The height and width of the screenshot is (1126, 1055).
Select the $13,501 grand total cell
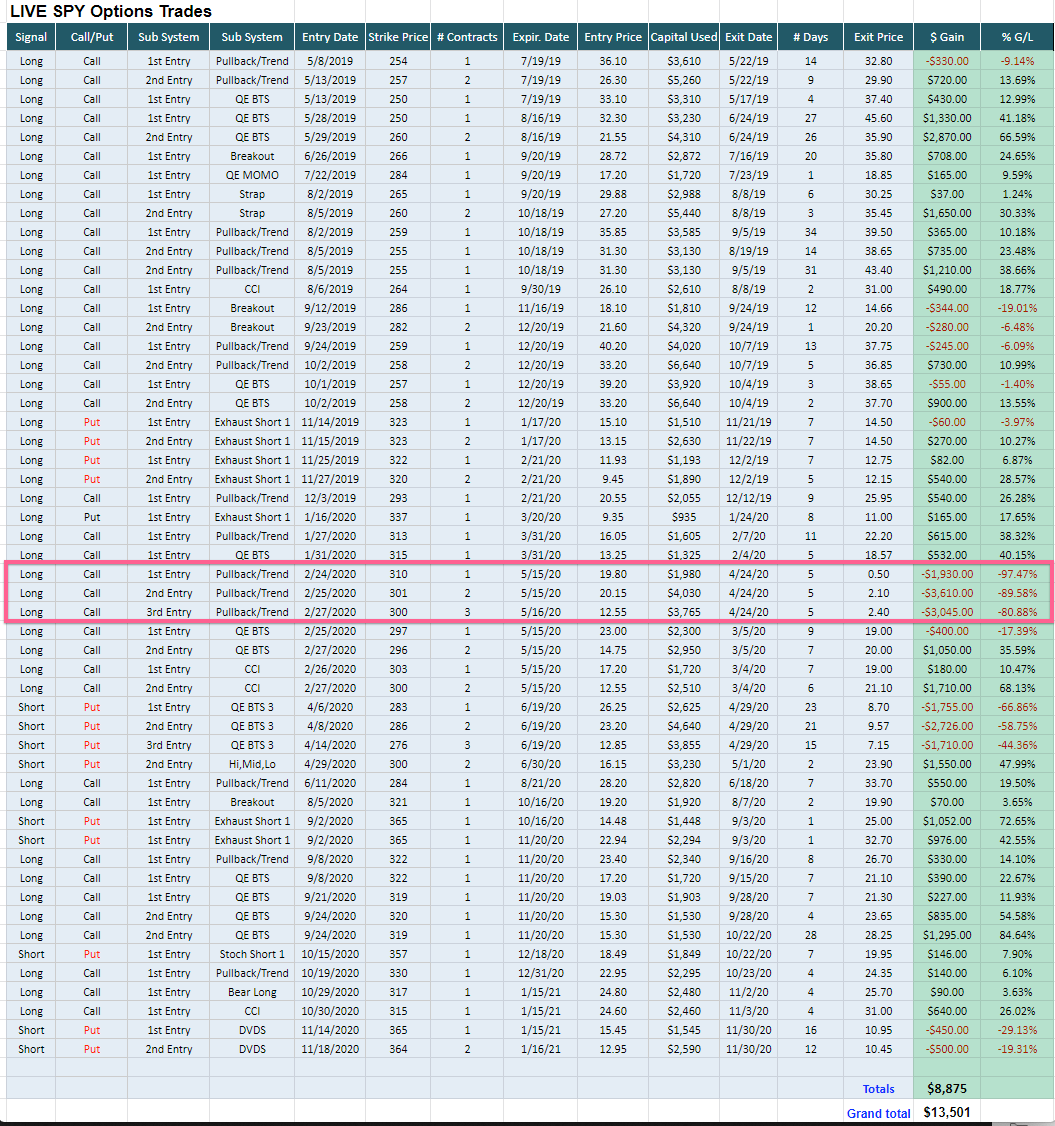(947, 1112)
